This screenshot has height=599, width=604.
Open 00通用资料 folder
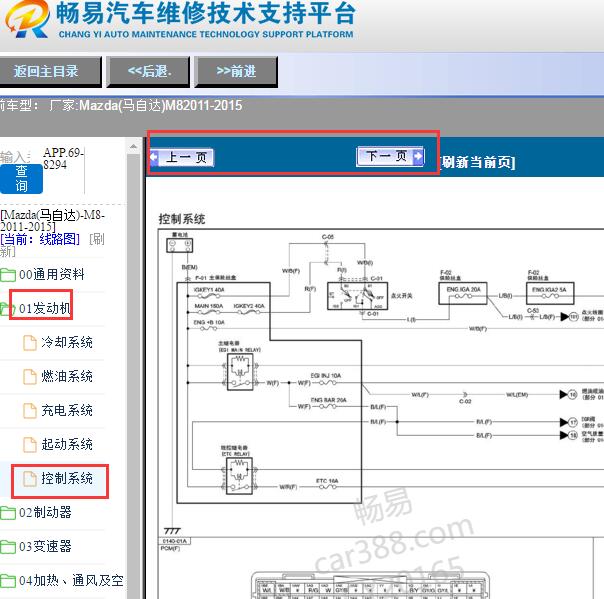click(x=52, y=275)
